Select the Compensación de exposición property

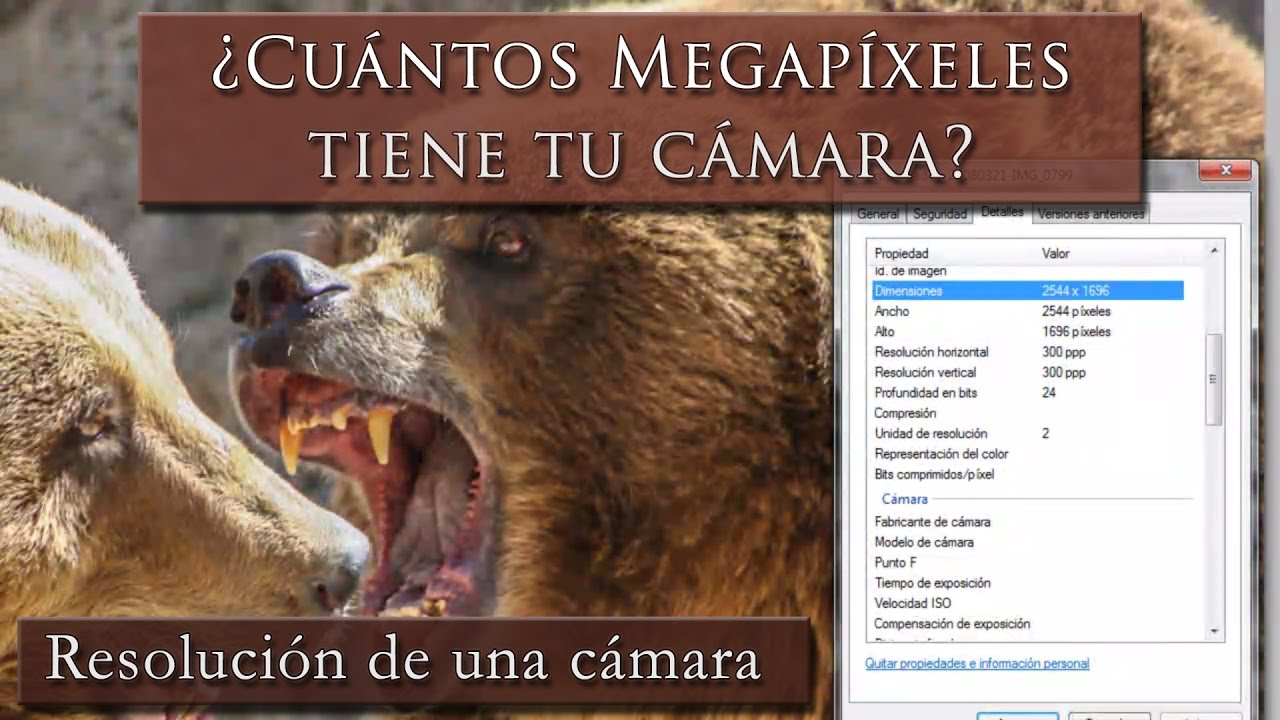[x=952, y=623]
